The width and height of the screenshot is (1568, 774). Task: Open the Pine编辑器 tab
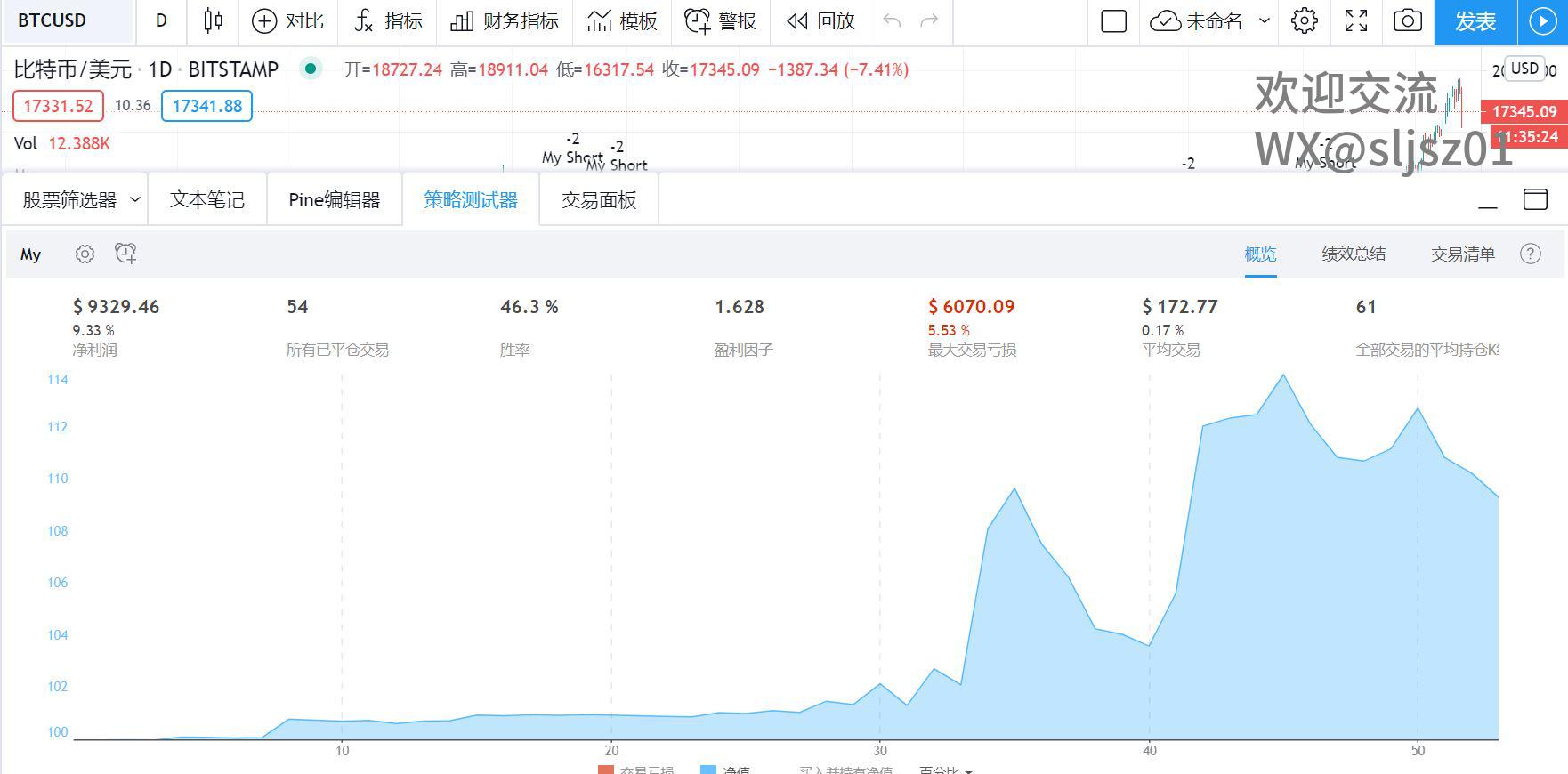click(334, 200)
